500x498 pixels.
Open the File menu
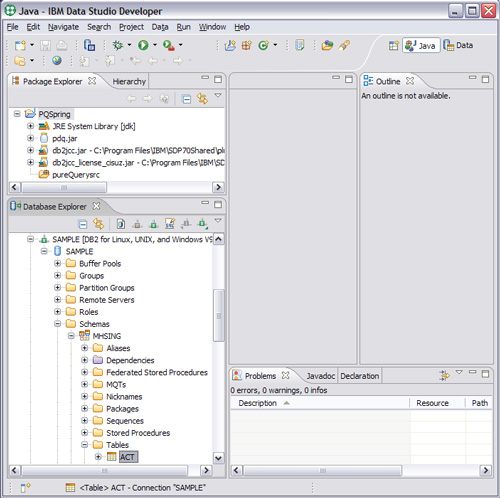click(x=13, y=27)
